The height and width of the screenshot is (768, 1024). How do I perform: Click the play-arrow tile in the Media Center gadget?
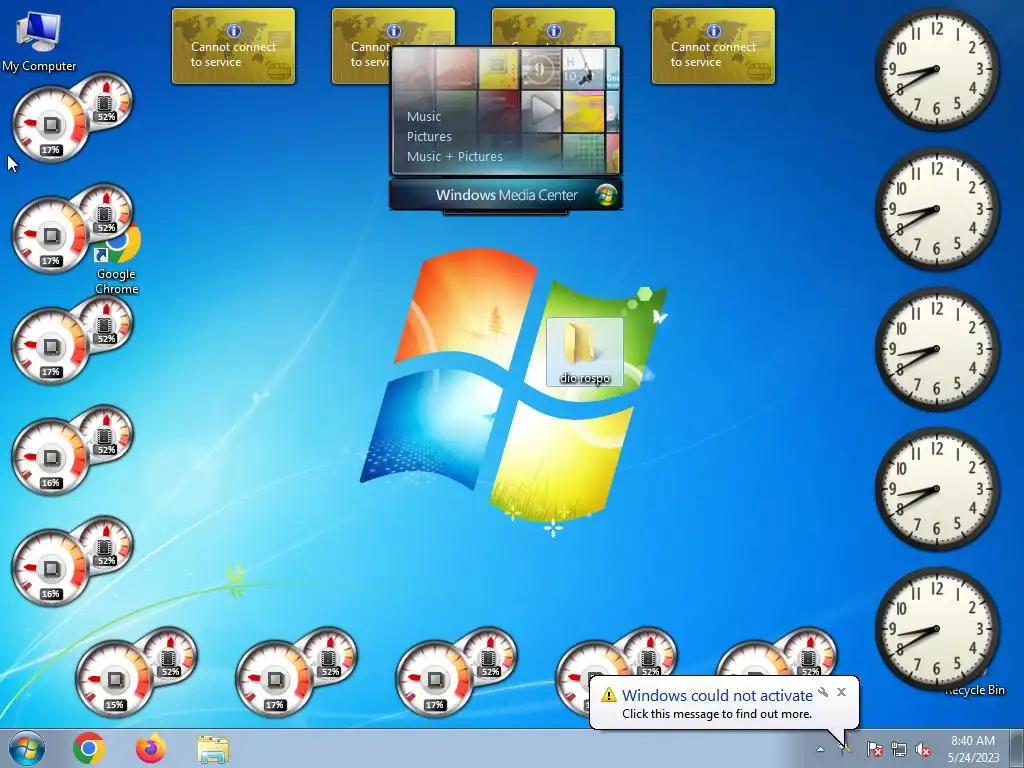tap(541, 111)
